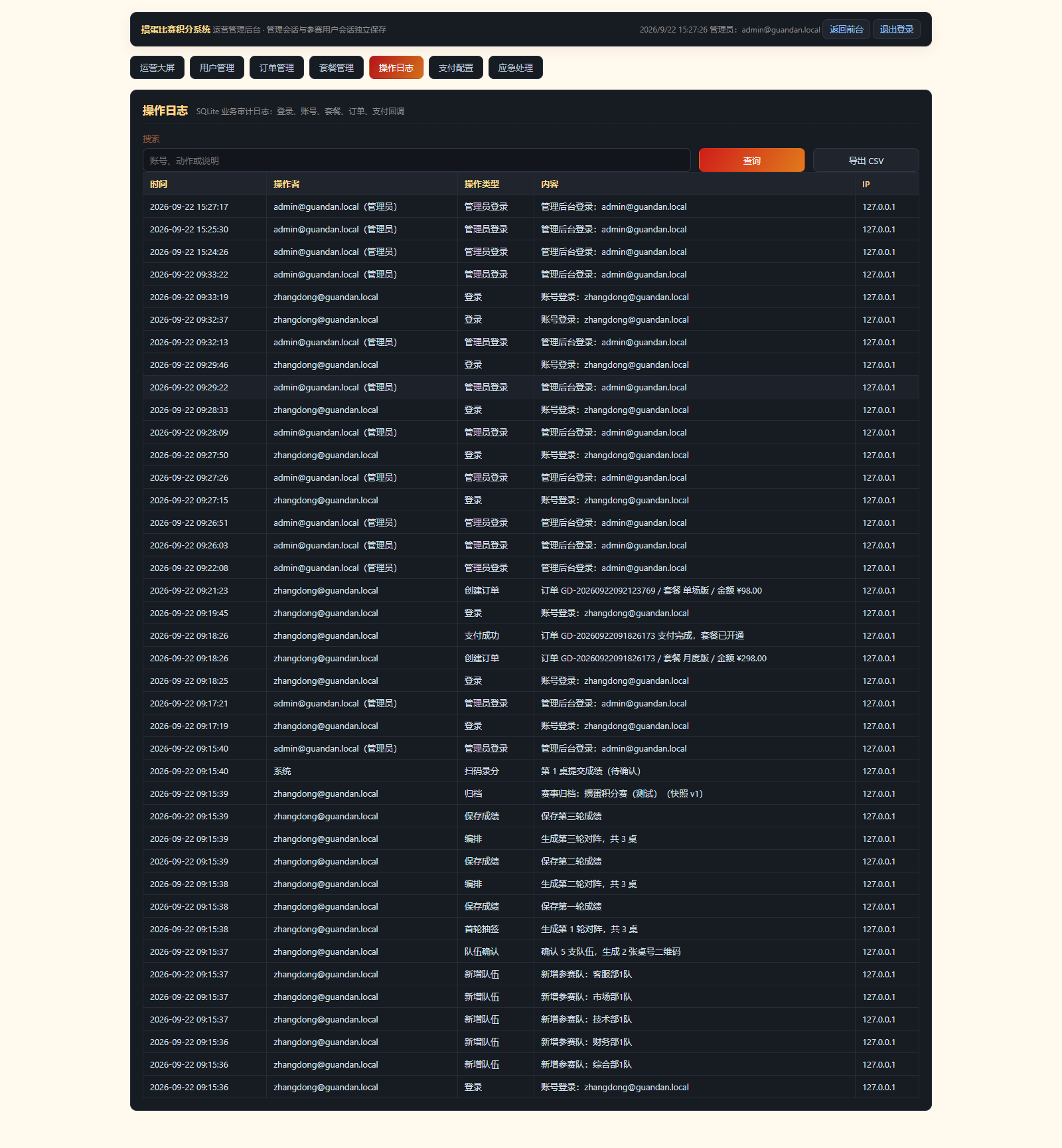Image resolution: width=1062 pixels, height=1148 pixels.
Task: Click the 返回前台 button
Action: [846, 29]
